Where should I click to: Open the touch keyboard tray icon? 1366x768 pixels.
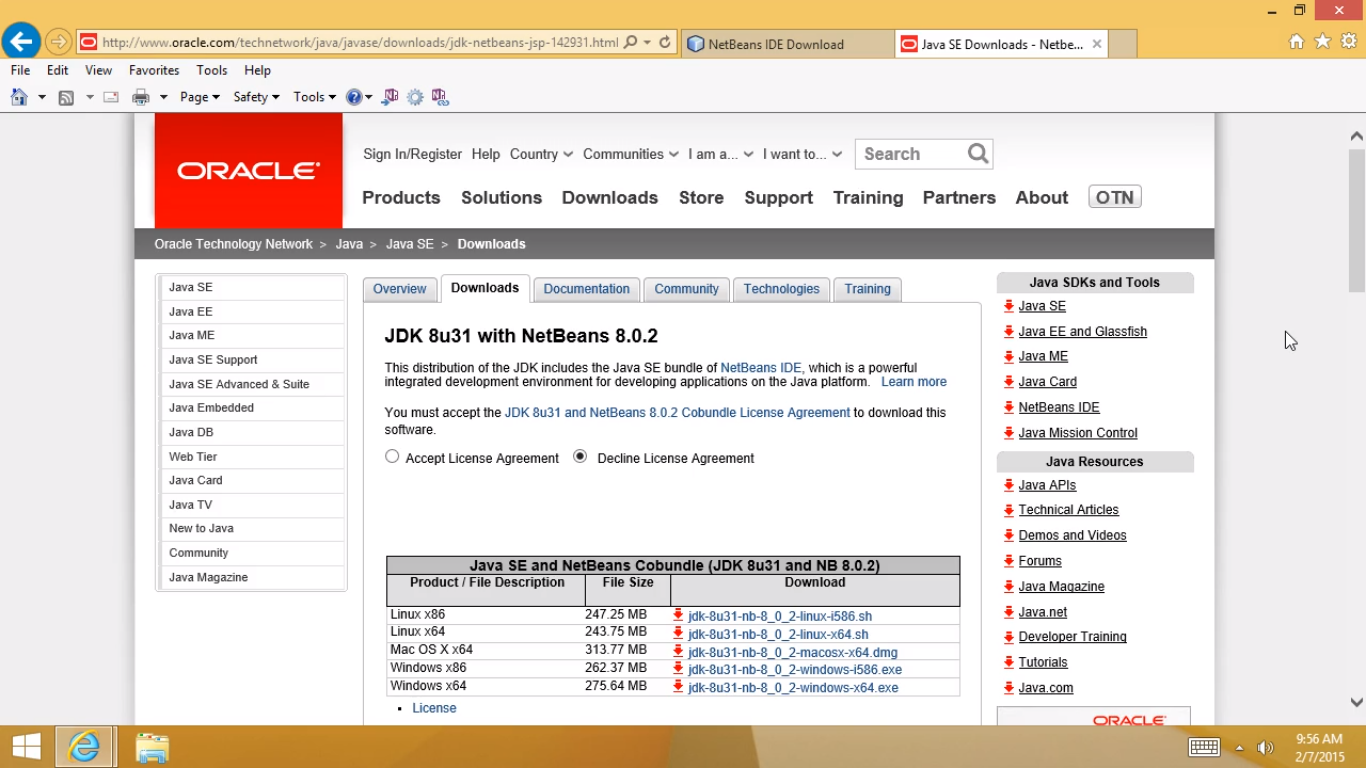coord(1204,747)
